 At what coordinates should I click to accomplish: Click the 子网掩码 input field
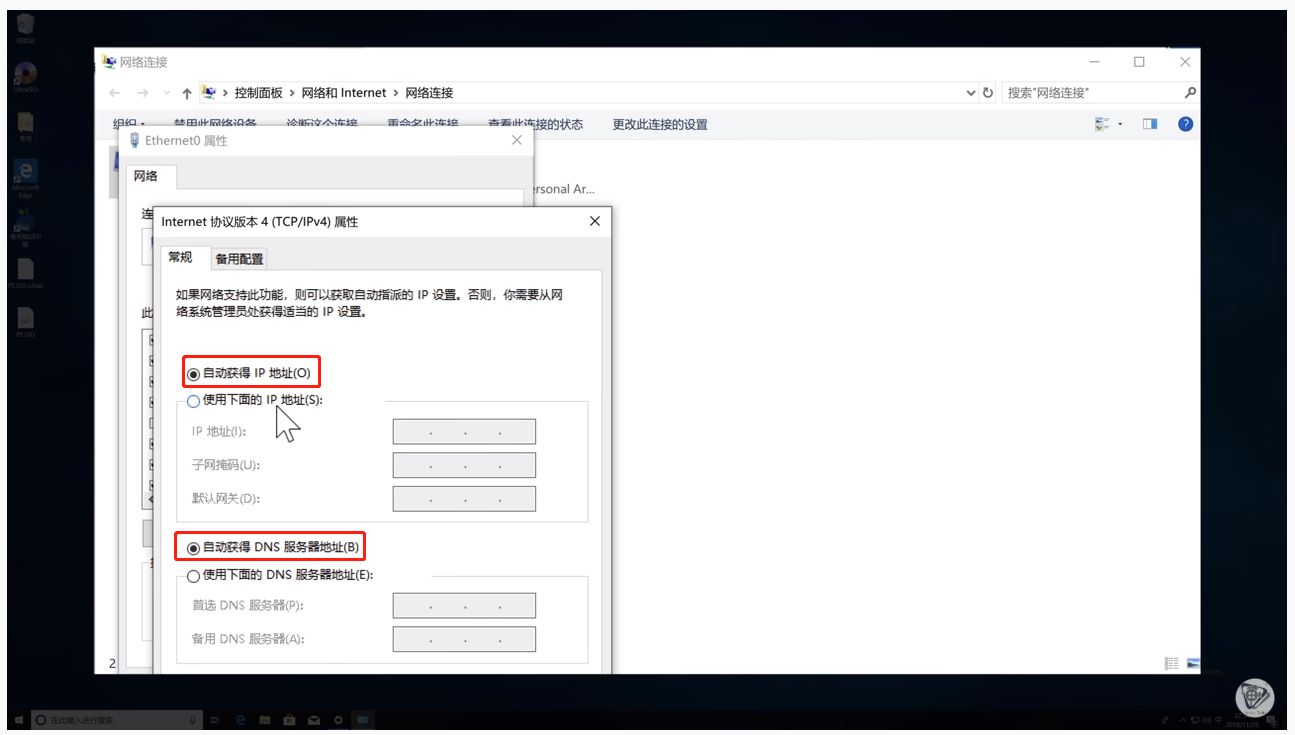[464, 465]
